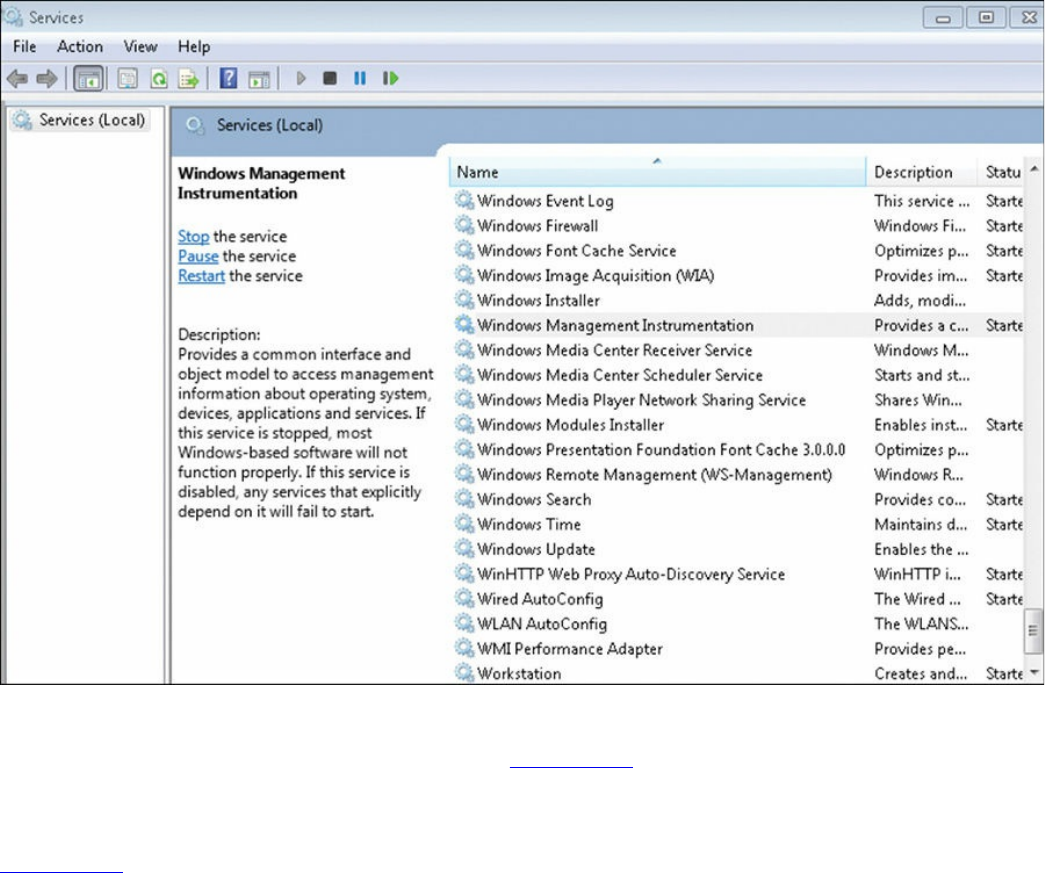Open the Action menu
The image size is (1045, 873).
(x=80, y=47)
